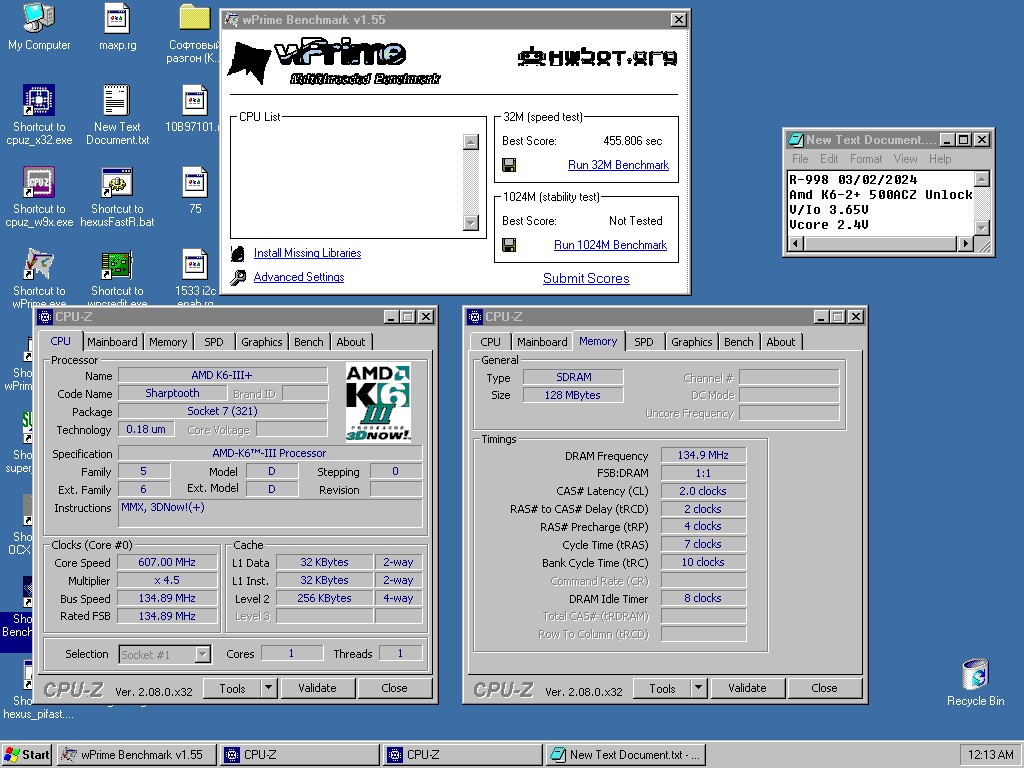Image resolution: width=1024 pixels, height=768 pixels.
Task: Open Help menu in New Text Document
Action: [x=940, y=159]
